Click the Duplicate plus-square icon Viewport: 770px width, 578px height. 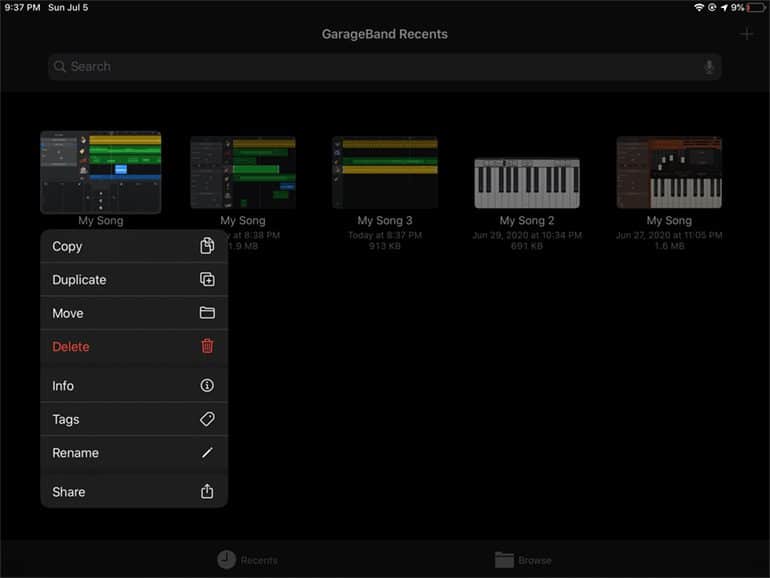[207, 280]
